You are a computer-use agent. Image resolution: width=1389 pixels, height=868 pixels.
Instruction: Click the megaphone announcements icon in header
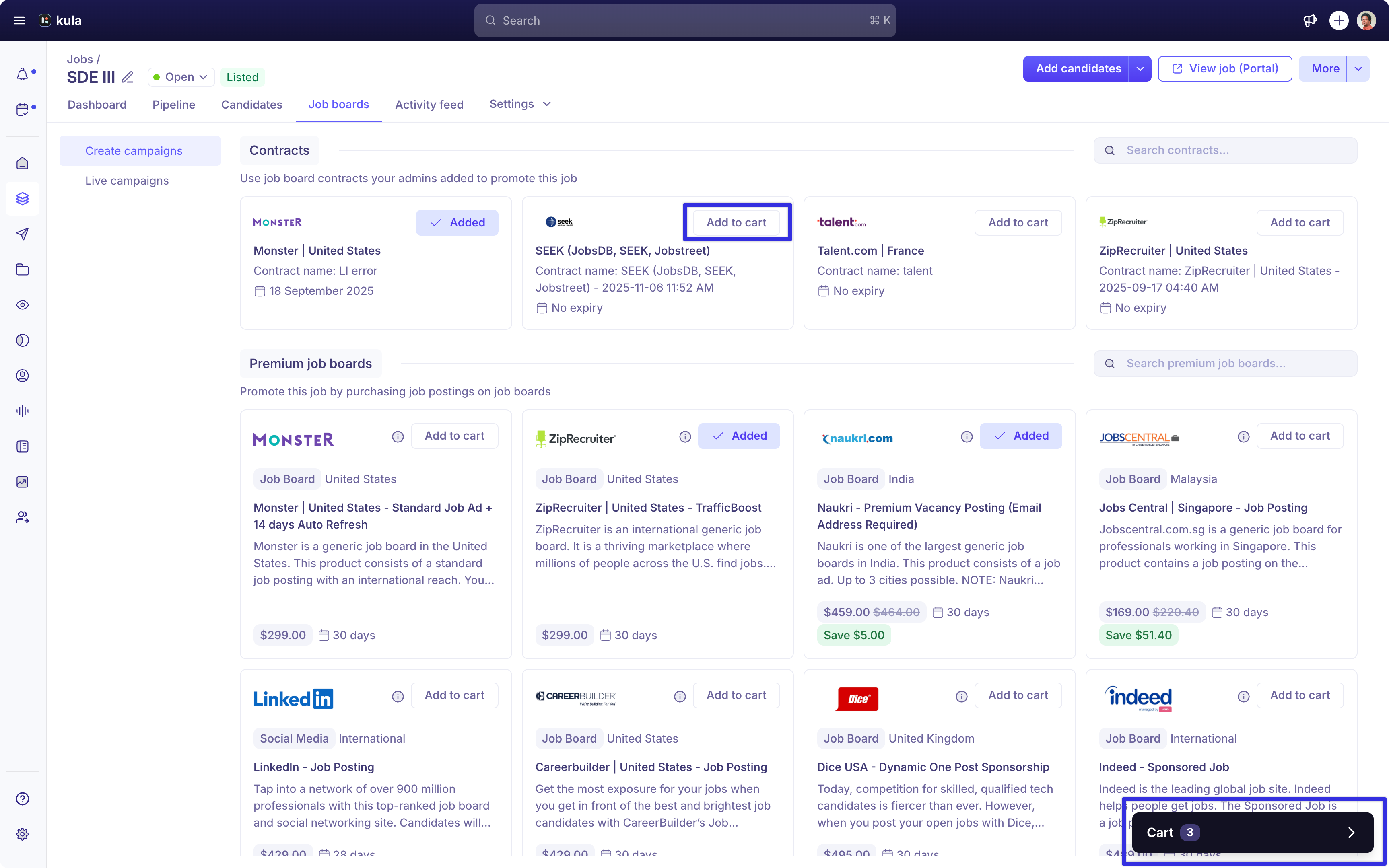tap(1310, 21)
